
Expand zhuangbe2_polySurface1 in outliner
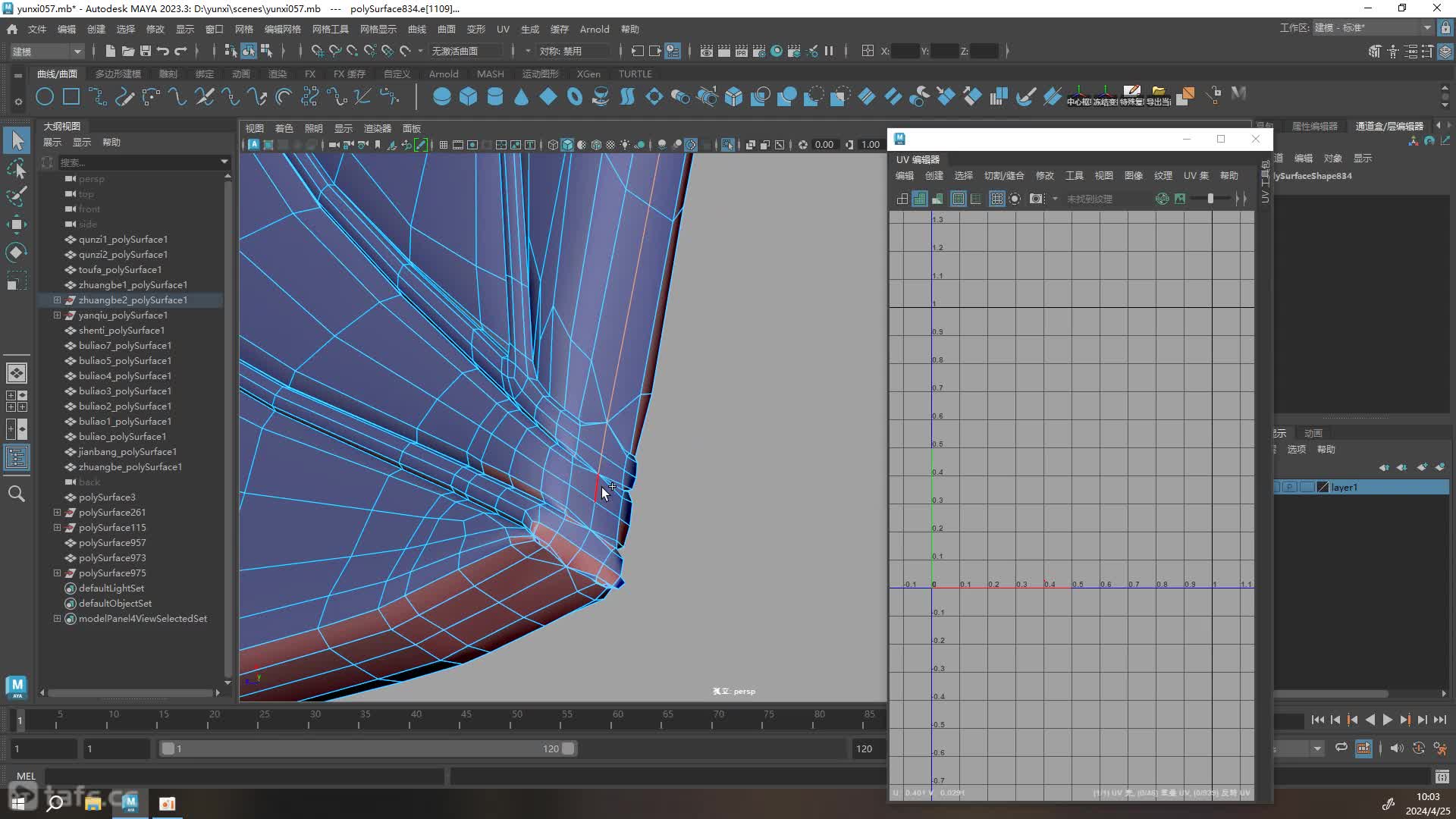[57, 300]
